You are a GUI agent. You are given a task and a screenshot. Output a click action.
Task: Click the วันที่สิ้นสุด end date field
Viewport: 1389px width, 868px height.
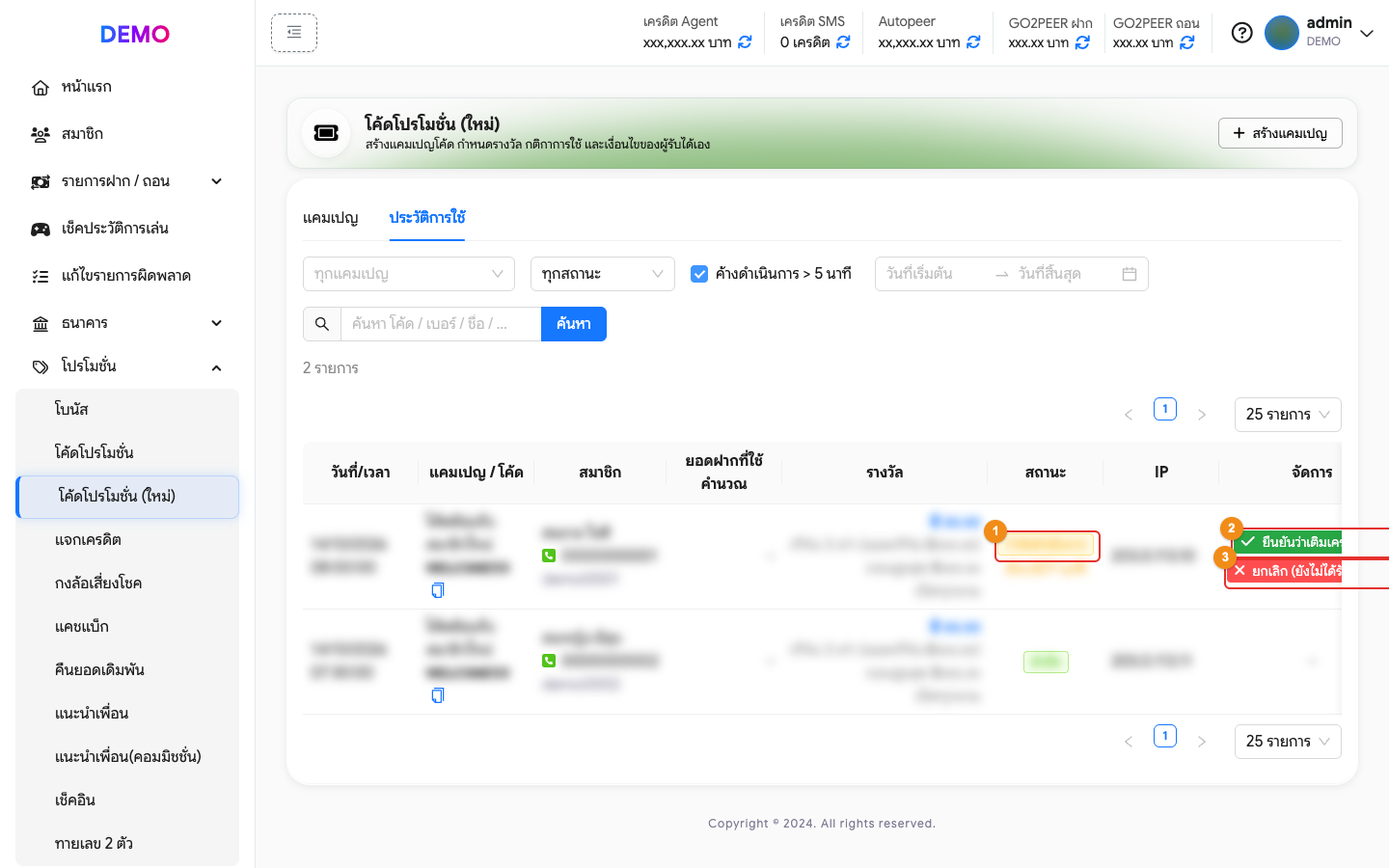tap(1065, 274)
